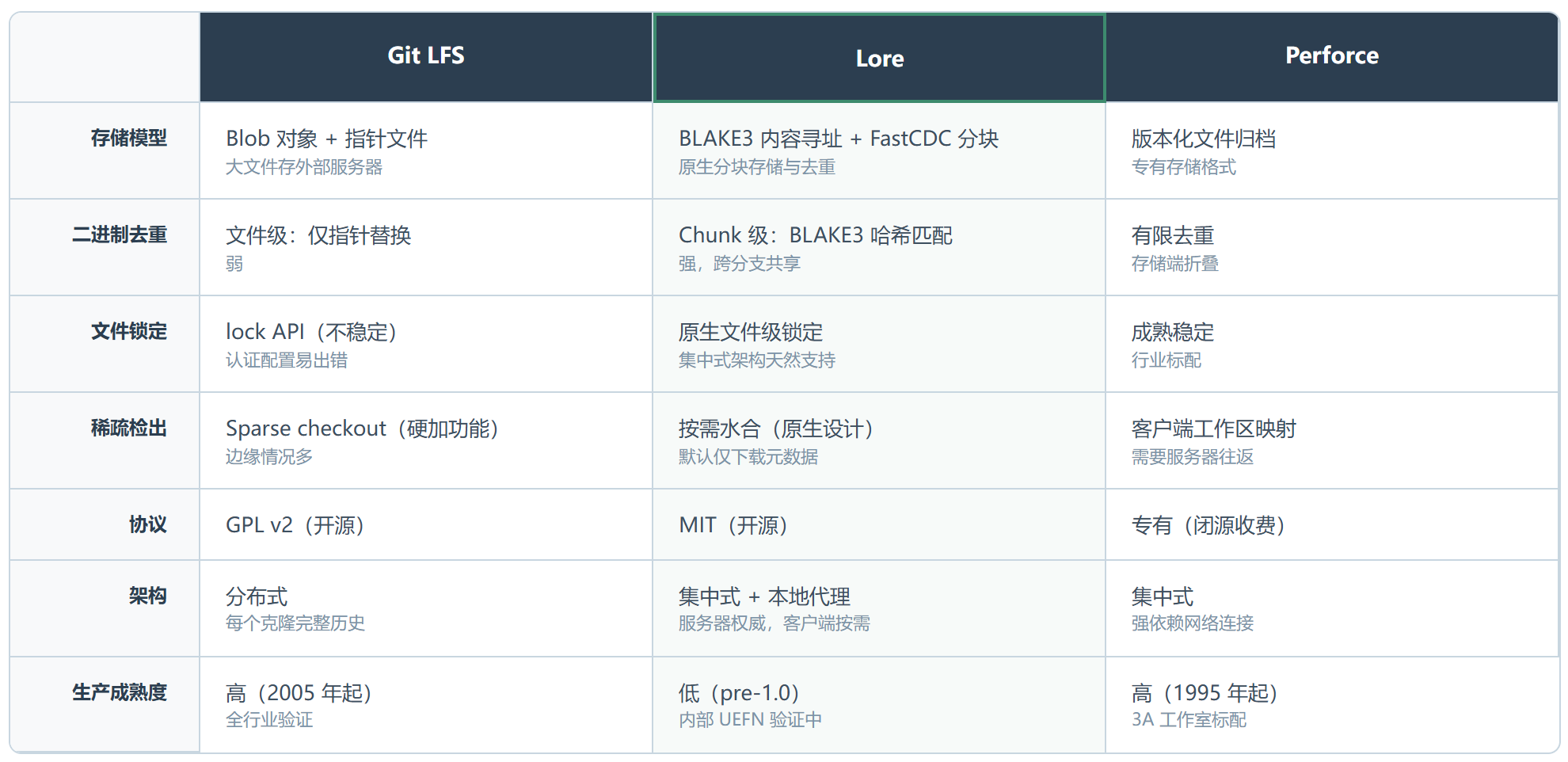Click the 按需水合（原生设计）cell
The height and width of the screenshot is (762, 1568).
point(879,440)
